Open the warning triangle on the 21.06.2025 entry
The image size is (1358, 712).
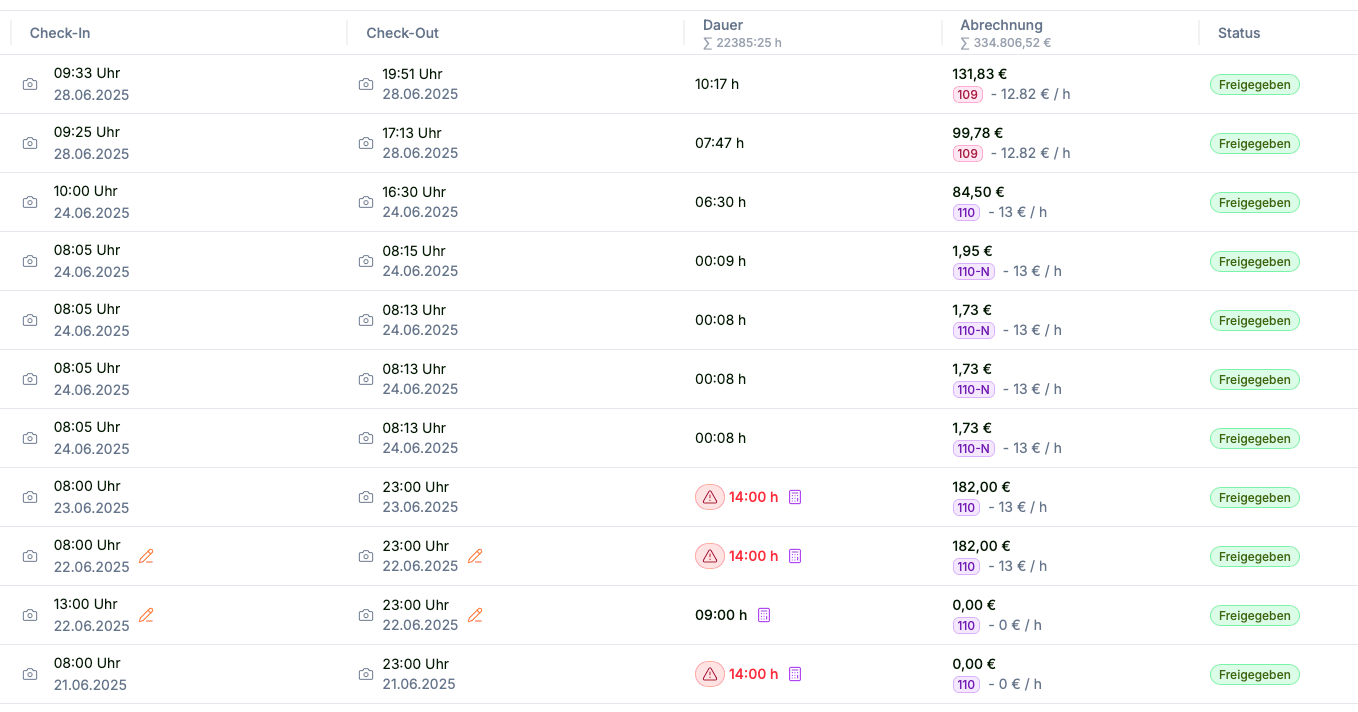(710, 674)
